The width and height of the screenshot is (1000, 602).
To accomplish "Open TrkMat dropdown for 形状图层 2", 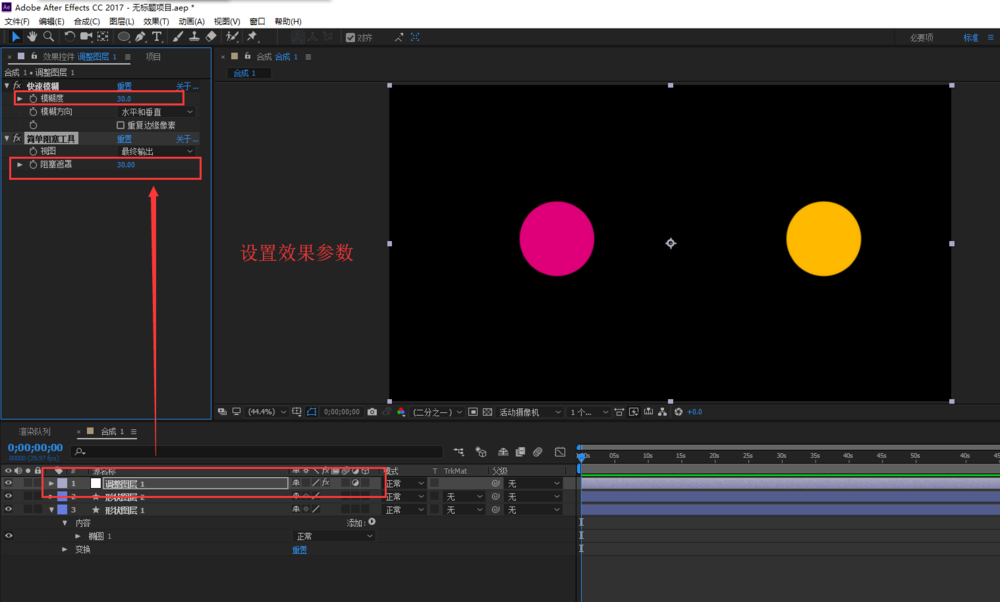I will point(464,496).
